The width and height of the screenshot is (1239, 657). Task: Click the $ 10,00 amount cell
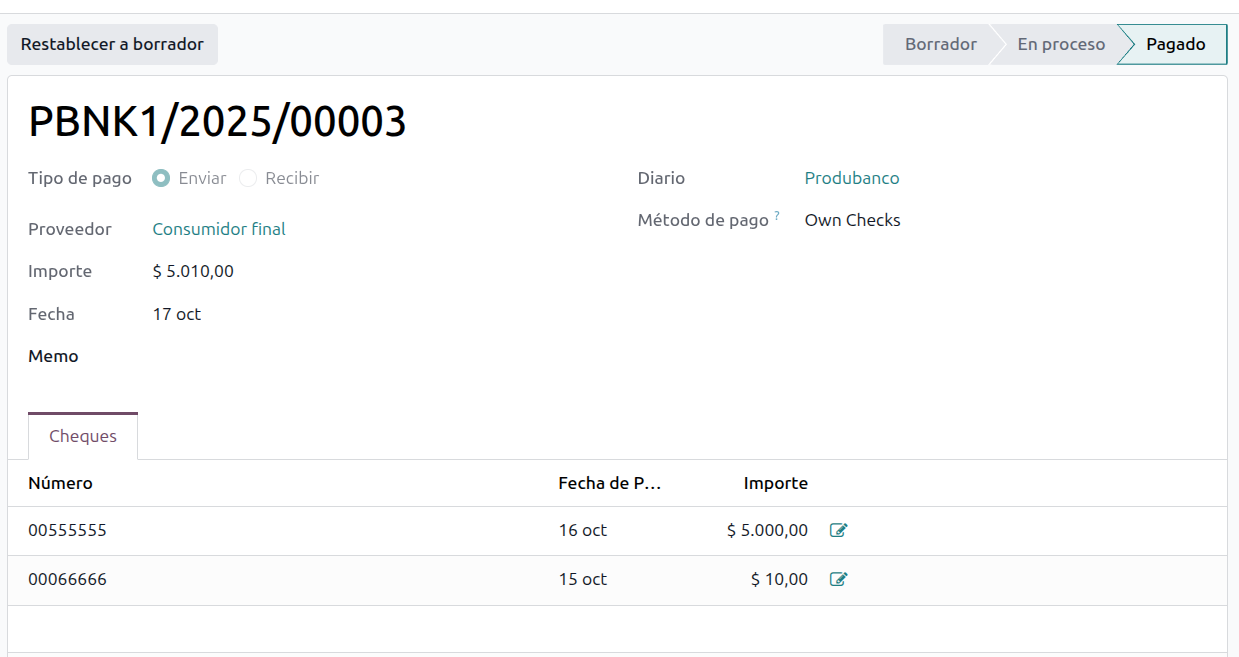(779, 579)
